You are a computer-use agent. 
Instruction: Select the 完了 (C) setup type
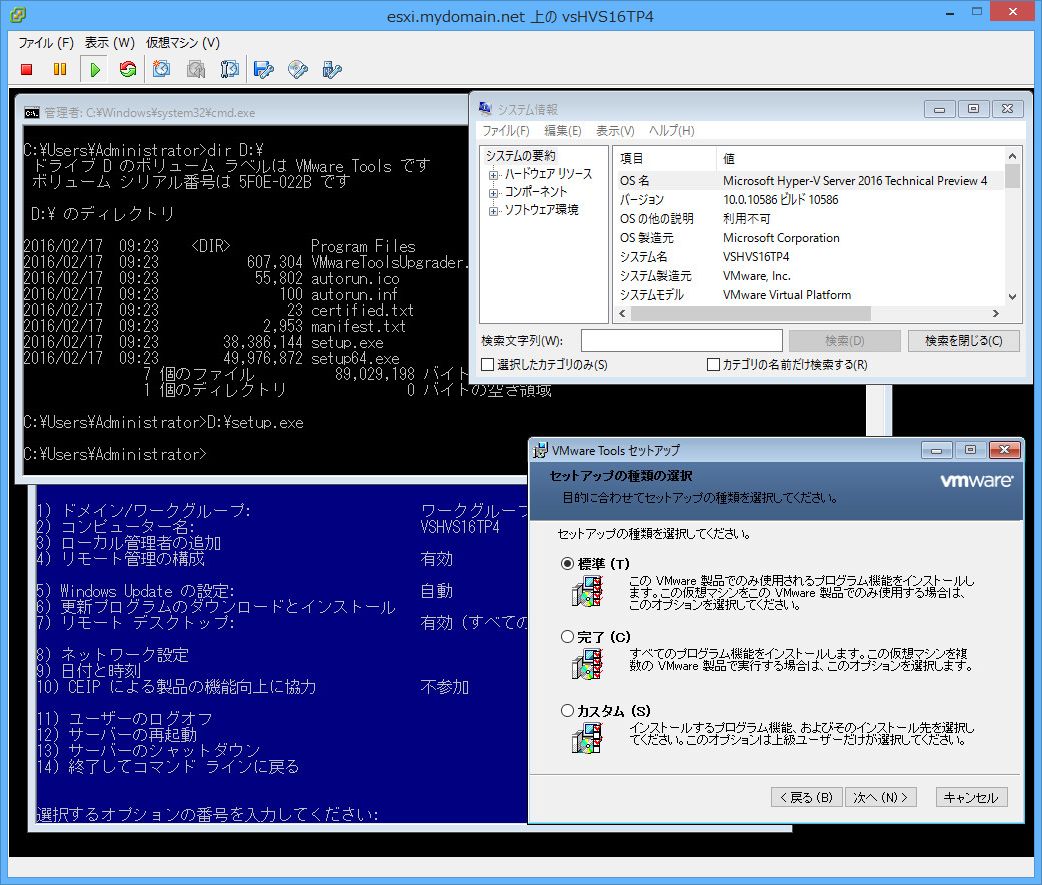(x=567, y=637)
